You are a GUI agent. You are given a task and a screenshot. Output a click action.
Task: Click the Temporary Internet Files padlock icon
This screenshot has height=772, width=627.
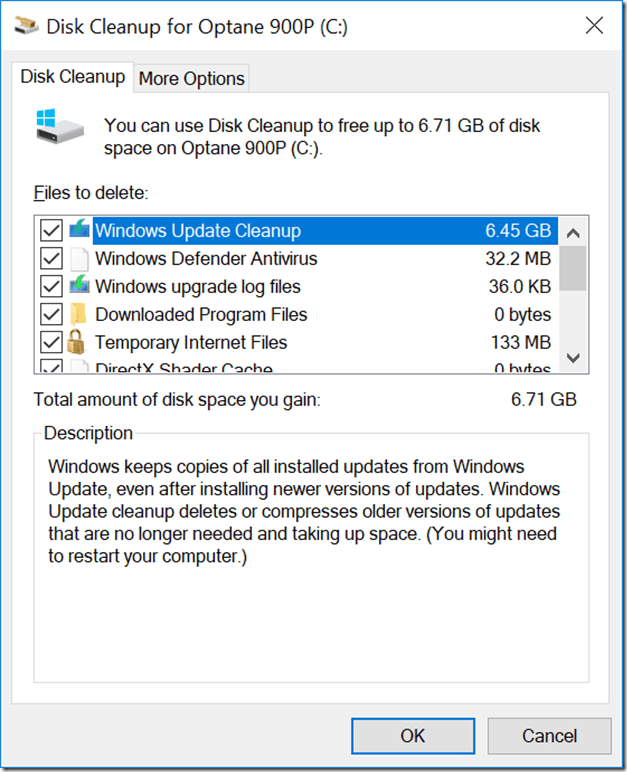[x=76, y=342]
